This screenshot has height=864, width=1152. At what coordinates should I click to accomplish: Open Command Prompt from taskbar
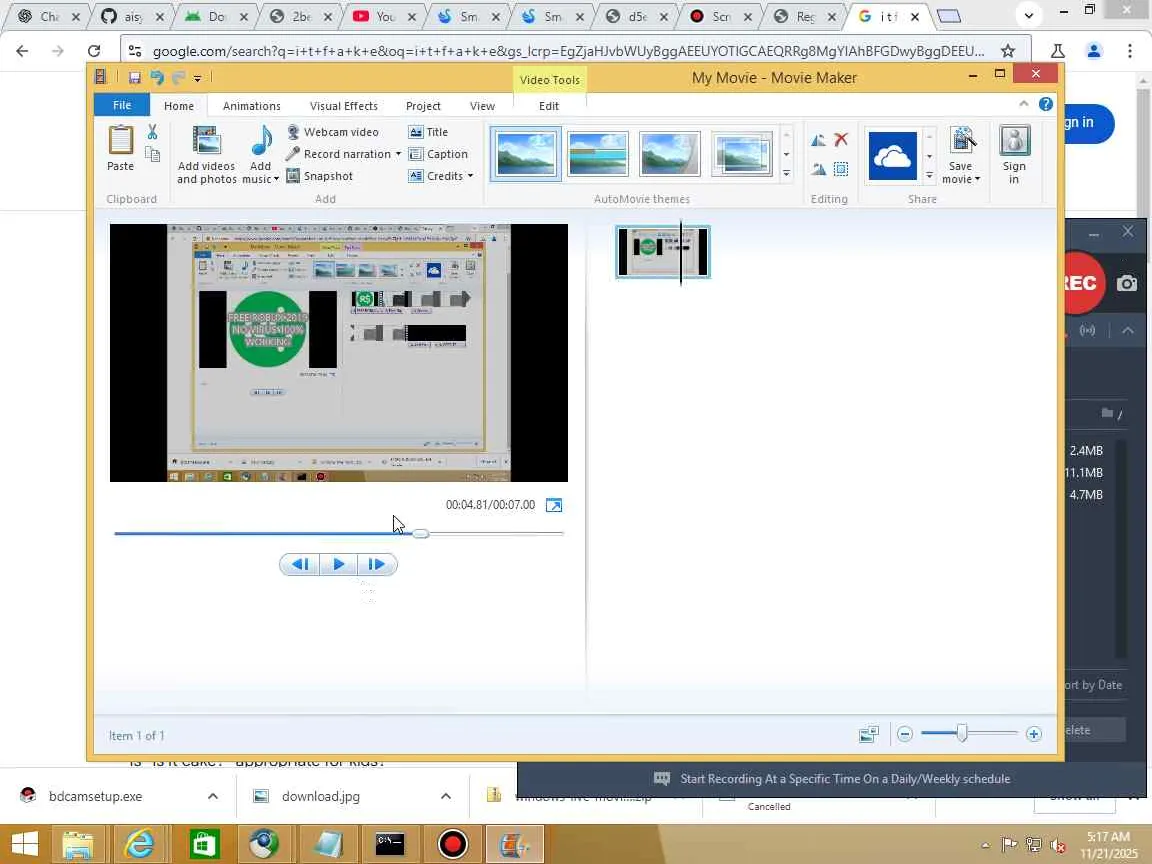click(x=389, y=844)
